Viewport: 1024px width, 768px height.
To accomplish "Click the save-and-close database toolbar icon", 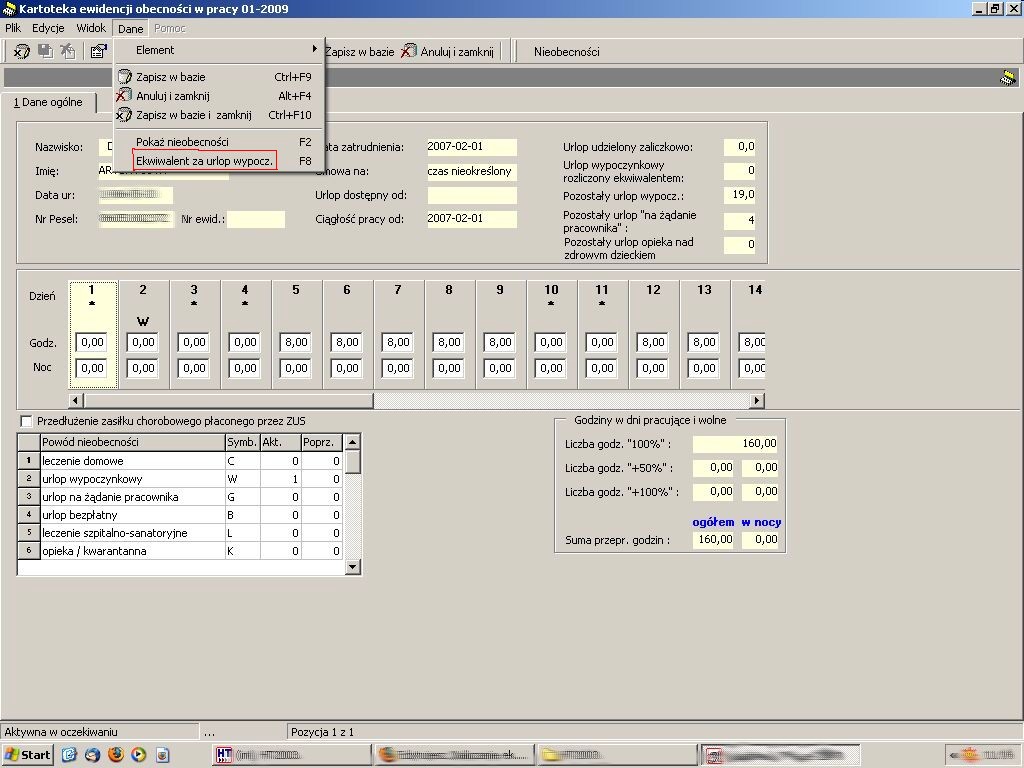I will click(22, 51).
